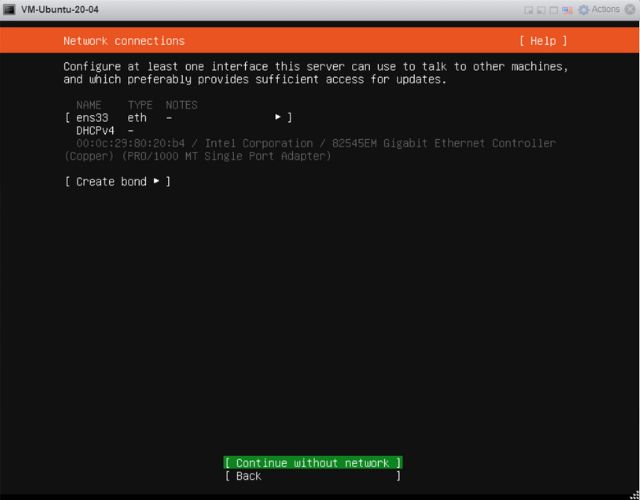Click the VM-Ubuntu-20-04 window title
Image resolution: width=640 pixels, height=500 pixels.
(60, 9)
